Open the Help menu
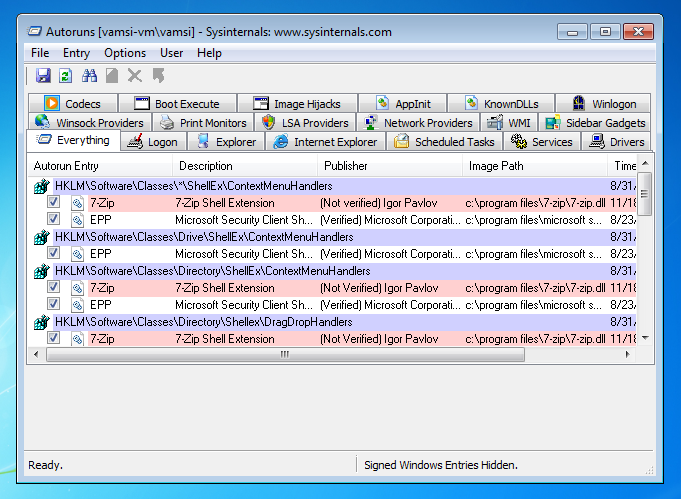This screenshot has width=681, height=499. [209, 53]
